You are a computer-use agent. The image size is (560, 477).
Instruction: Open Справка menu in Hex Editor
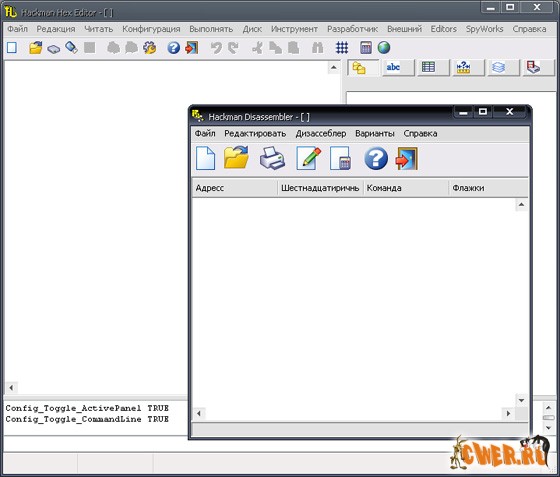529,29
